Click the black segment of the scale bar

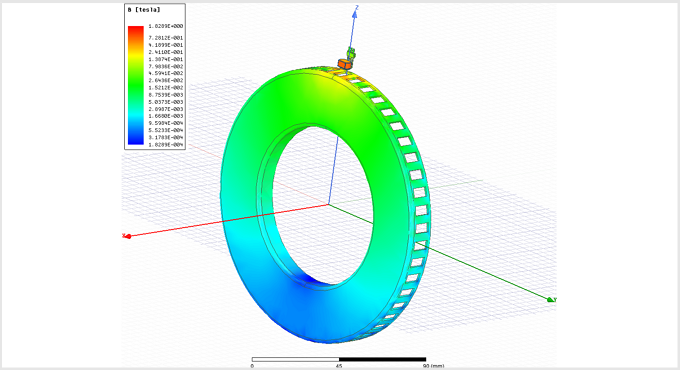pyautogui.click(x=382, y=359)
